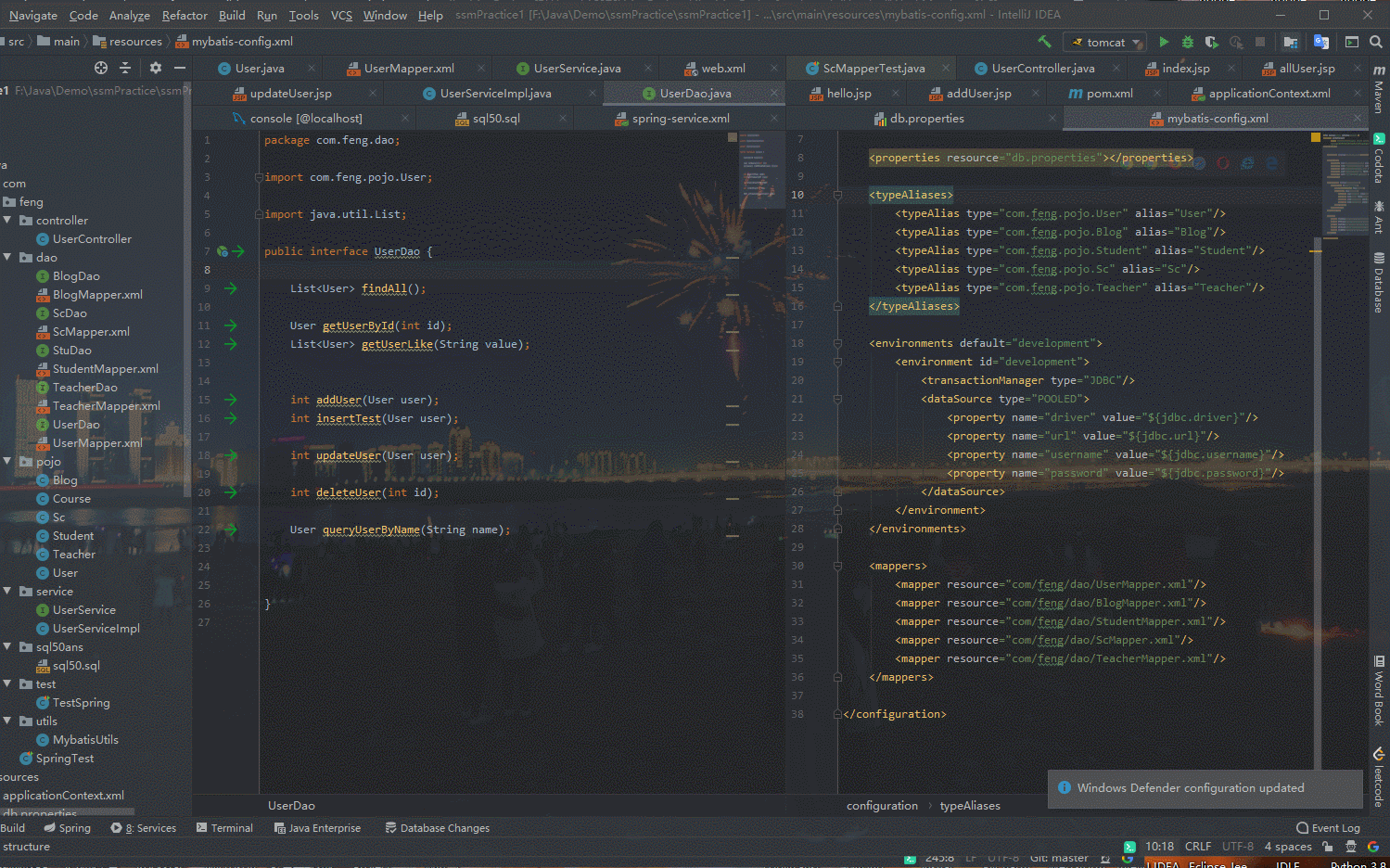The height and width of the screenshot is (868, 1390).
Task: Click the gutter icon on UserDao interface line
Action: coord(223,251)
